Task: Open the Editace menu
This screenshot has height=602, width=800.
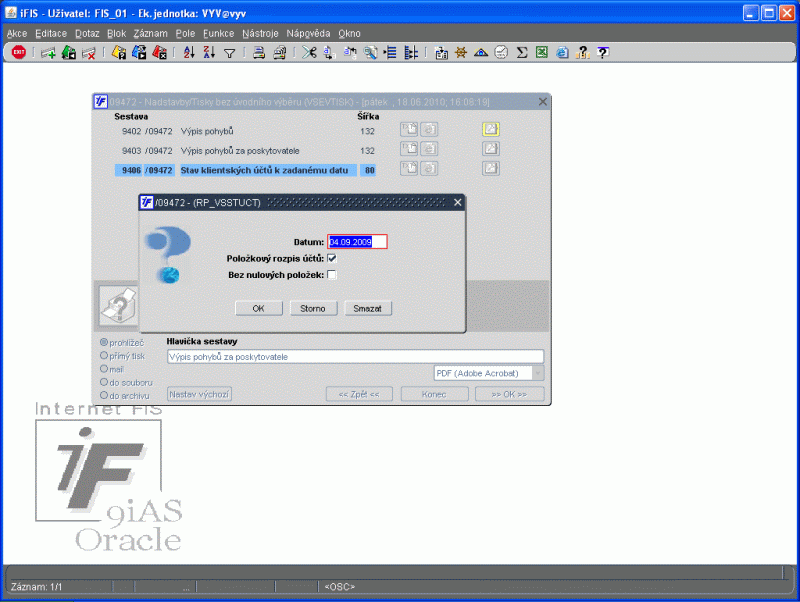Action: [51, 34]
